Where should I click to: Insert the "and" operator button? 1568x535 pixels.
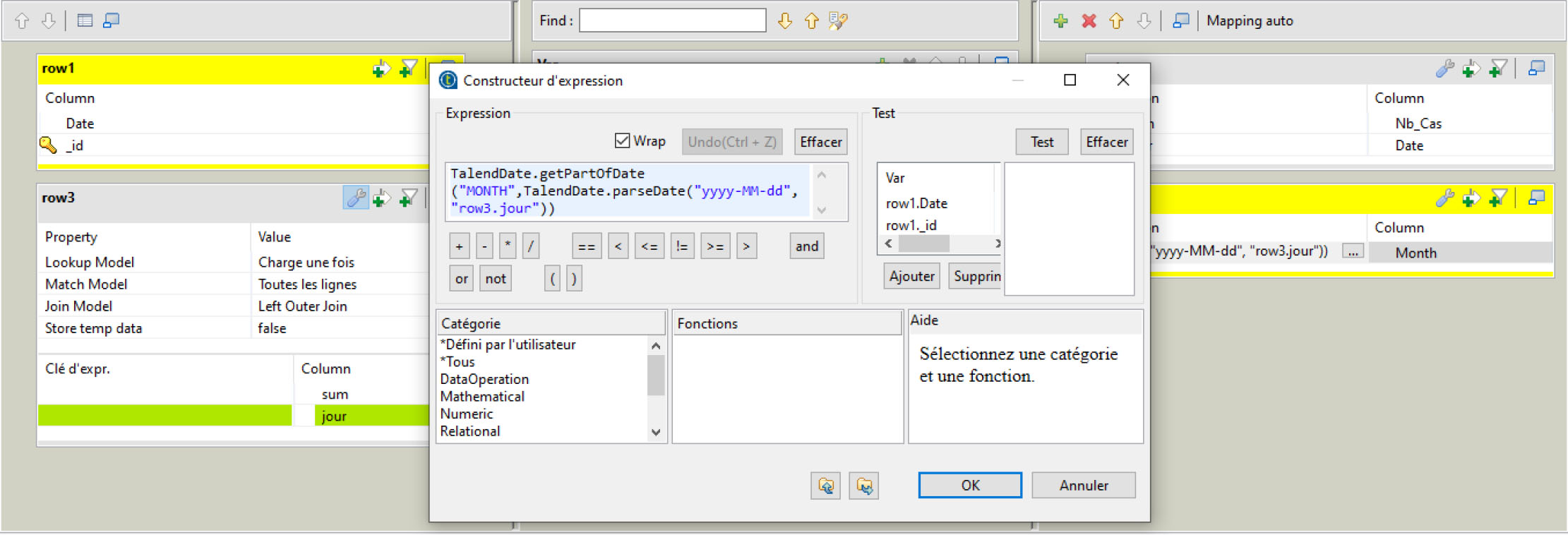point(807,246)
